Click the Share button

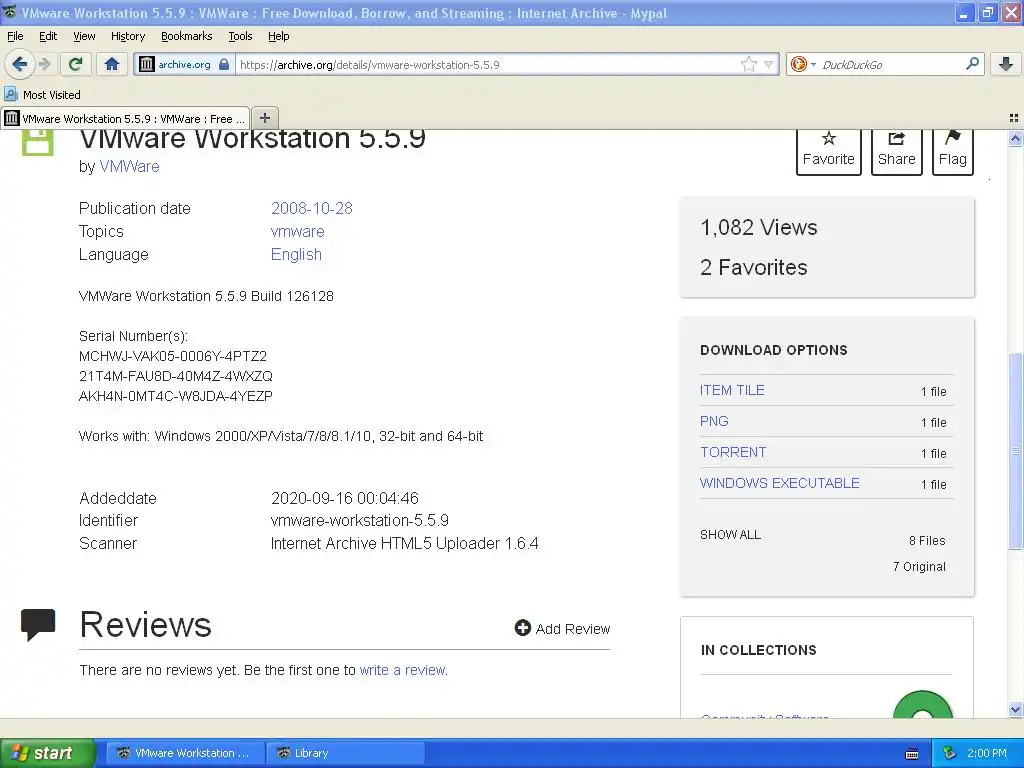[896, 152]
